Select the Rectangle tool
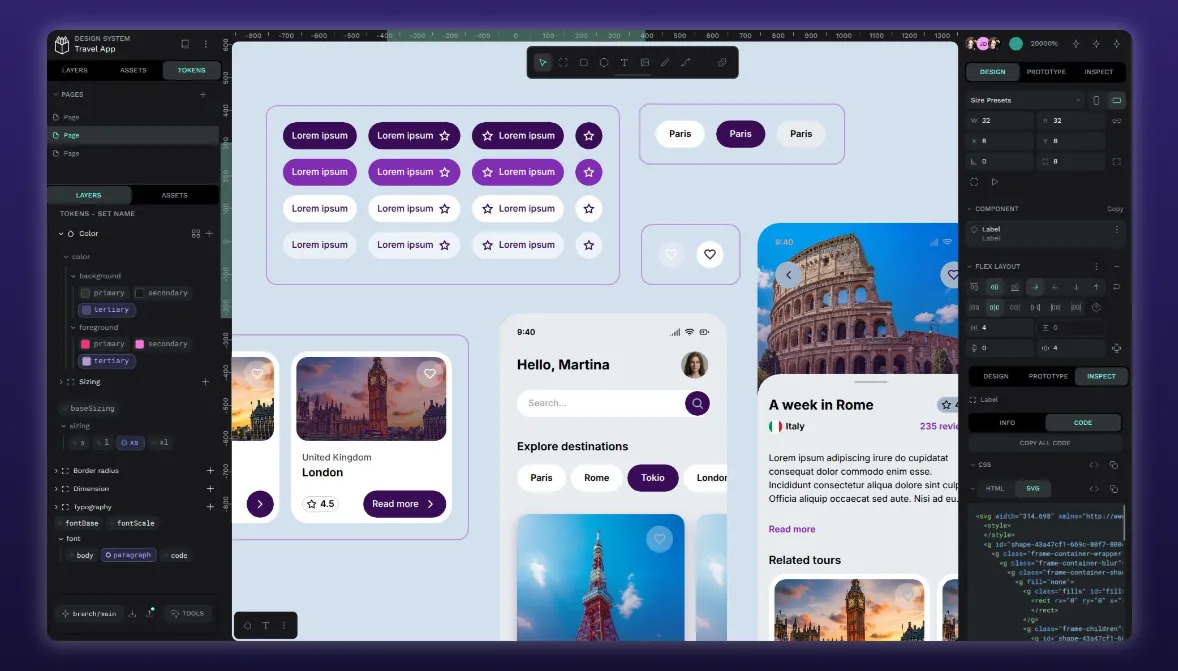The image size is (1178, 671). (x=584, y=62)
